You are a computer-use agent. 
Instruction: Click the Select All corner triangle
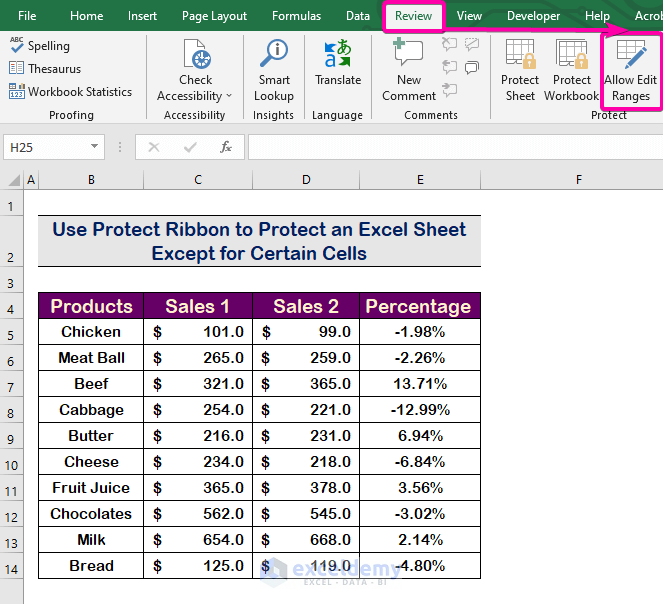[14, 180]
